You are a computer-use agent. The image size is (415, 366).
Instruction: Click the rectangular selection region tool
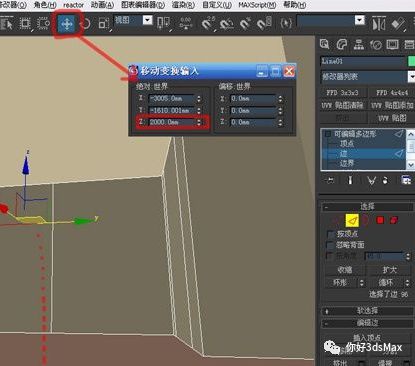[25, 24]
